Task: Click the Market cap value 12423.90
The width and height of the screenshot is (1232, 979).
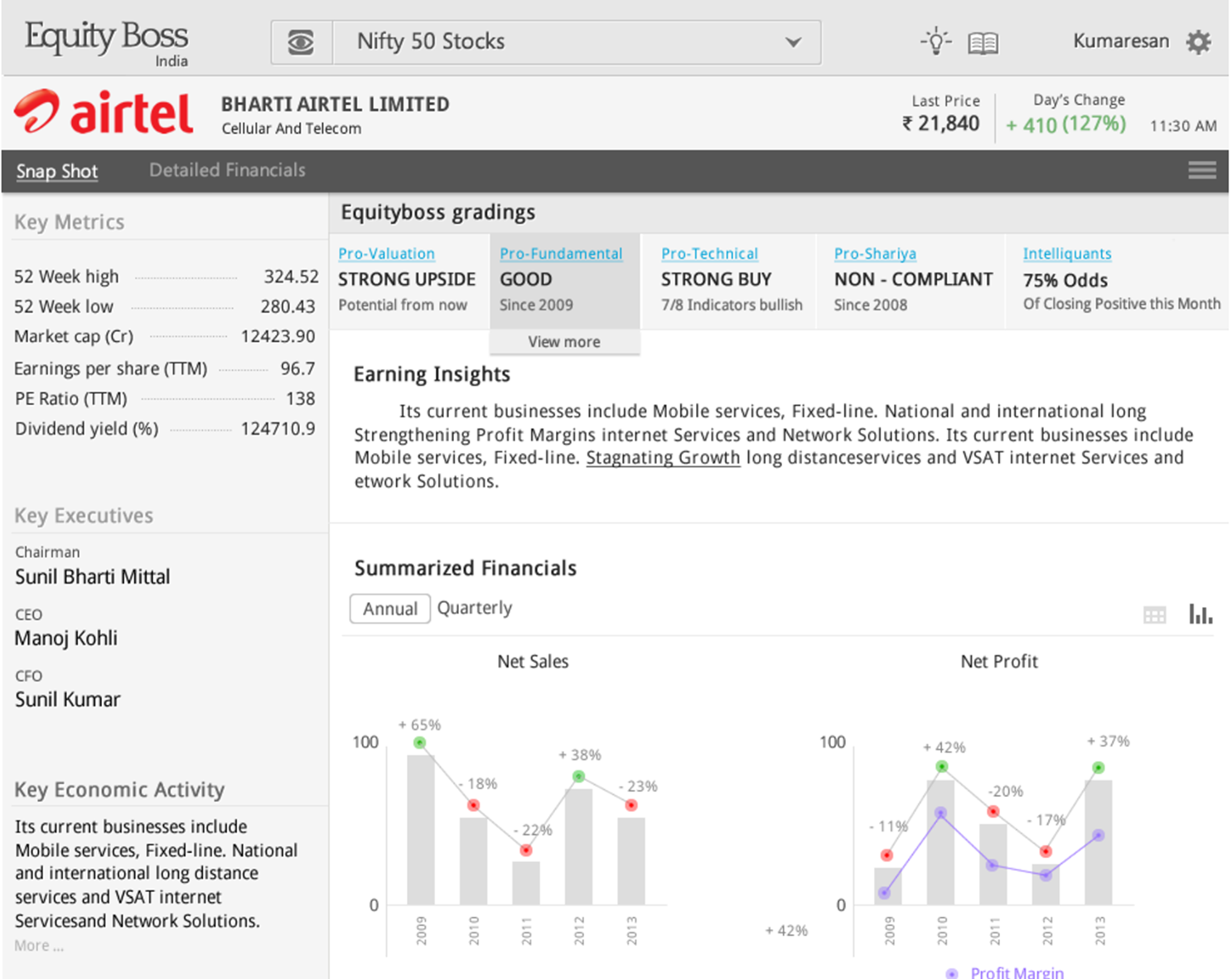Action: tap(278, 336)
